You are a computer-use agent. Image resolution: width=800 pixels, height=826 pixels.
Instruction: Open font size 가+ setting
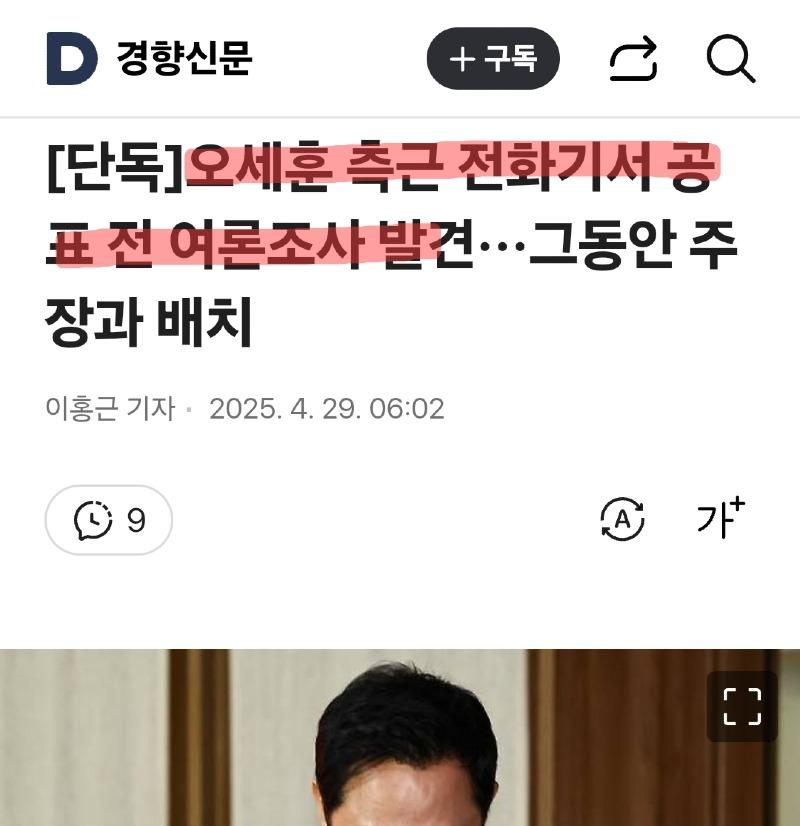point(720,517)
